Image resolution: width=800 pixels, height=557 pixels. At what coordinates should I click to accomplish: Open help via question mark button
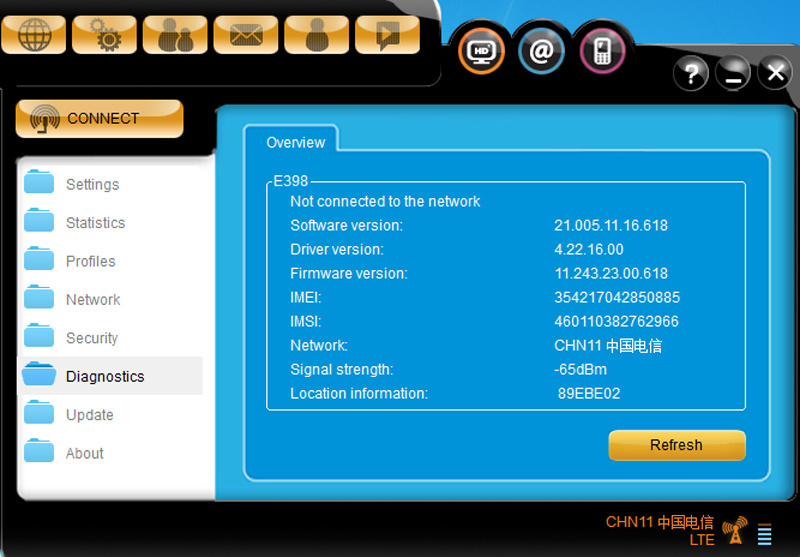691,73
